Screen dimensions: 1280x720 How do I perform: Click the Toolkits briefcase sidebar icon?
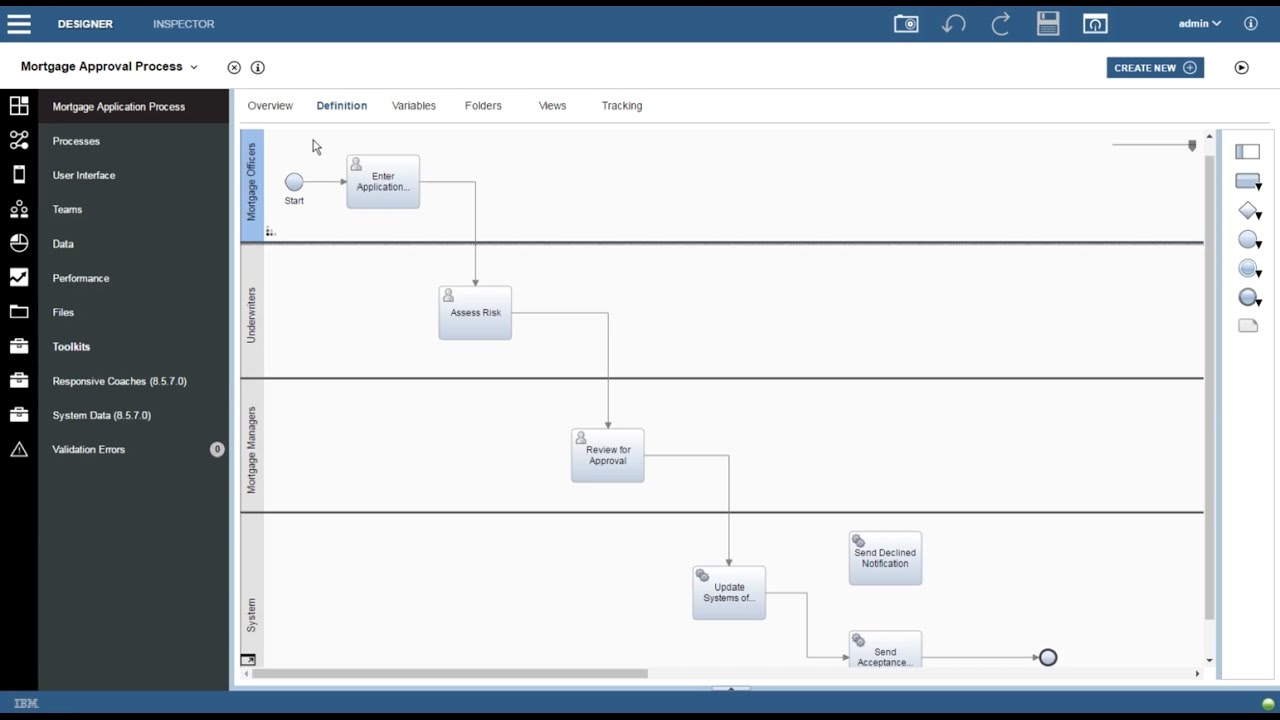pos(19,346)
